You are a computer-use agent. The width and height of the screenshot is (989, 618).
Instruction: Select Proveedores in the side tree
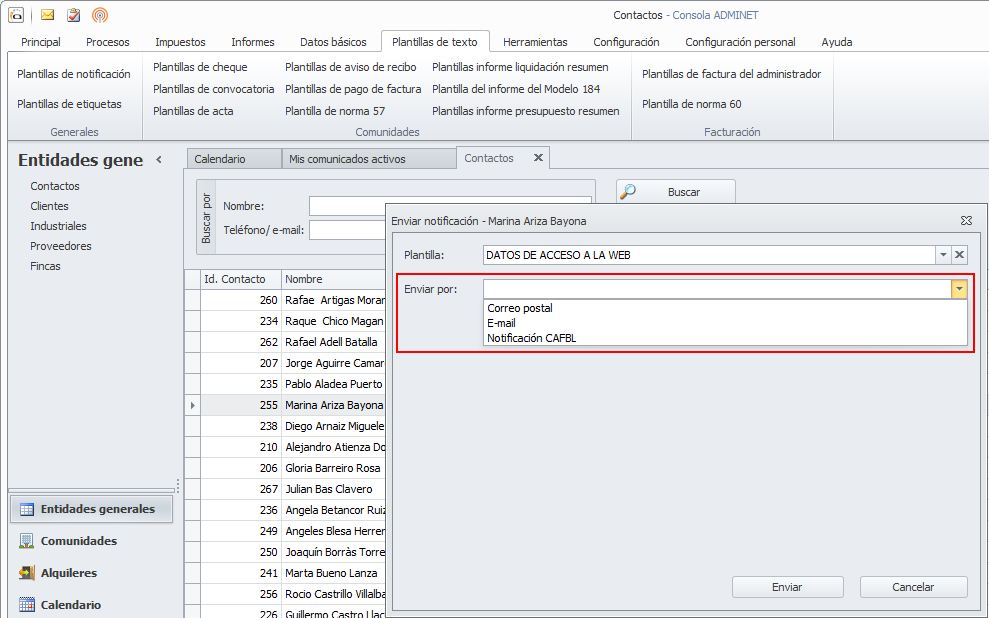click(x=61, y=246)
